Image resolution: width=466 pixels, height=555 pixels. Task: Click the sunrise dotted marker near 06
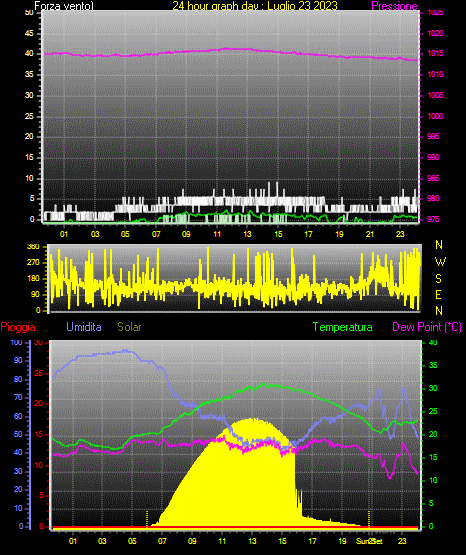pyautogui.click(x=147, y=519)
